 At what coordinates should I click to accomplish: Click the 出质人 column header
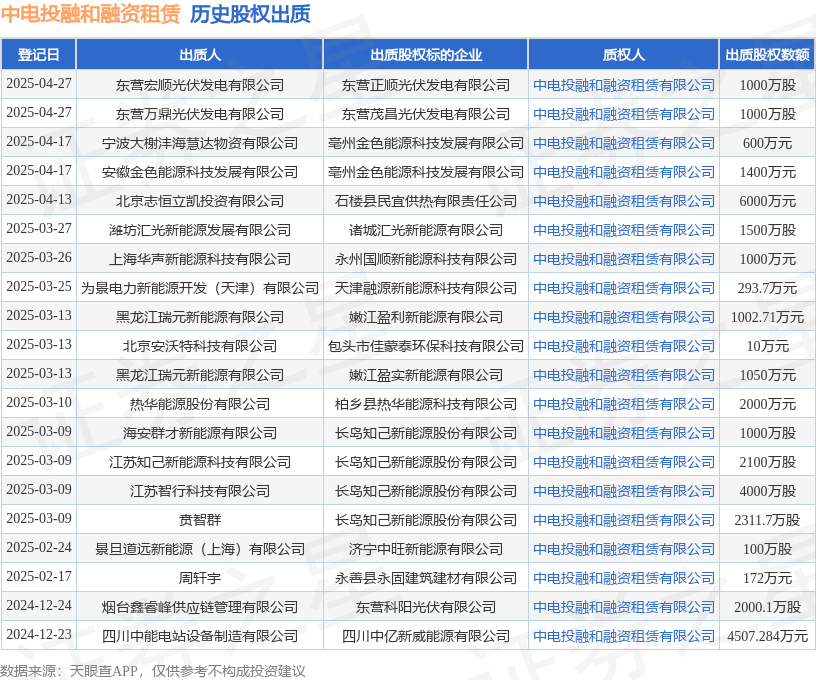(200, 55)
